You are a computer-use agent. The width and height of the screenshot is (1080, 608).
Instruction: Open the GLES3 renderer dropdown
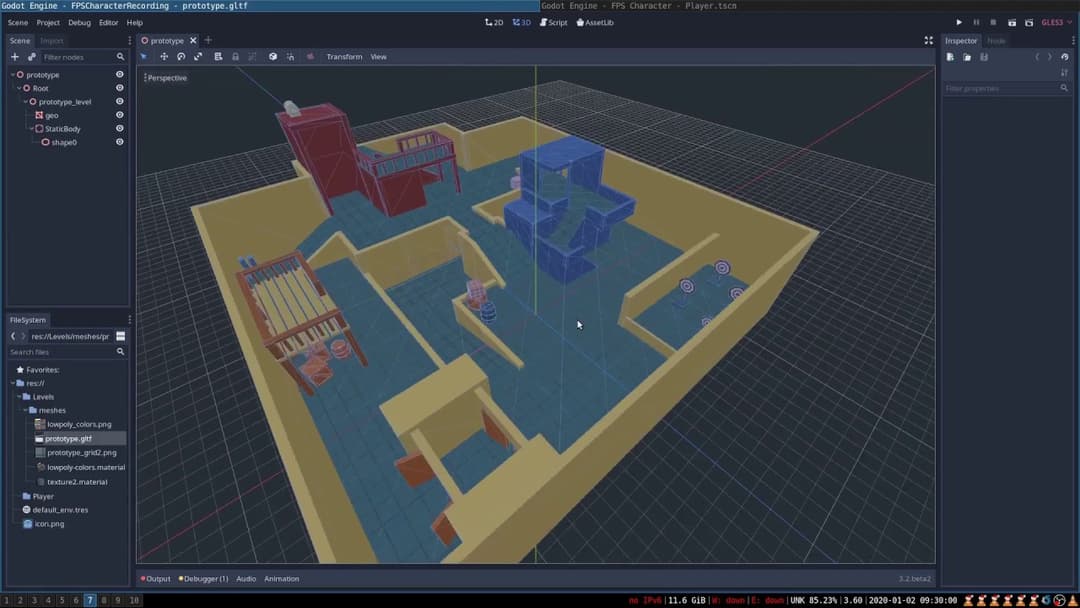(1054, 21)
